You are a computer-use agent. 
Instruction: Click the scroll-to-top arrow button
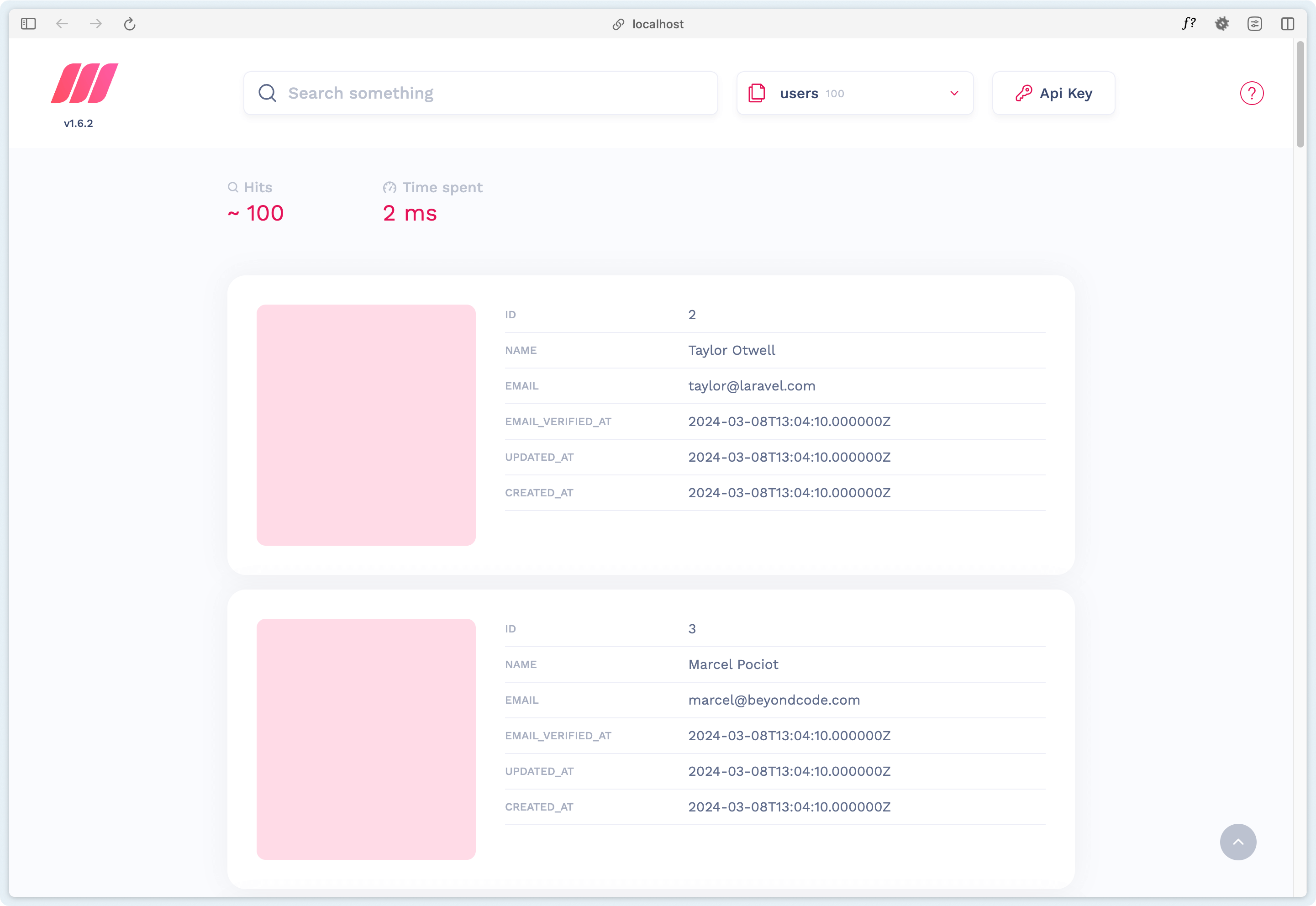[x=1238, y=842]
